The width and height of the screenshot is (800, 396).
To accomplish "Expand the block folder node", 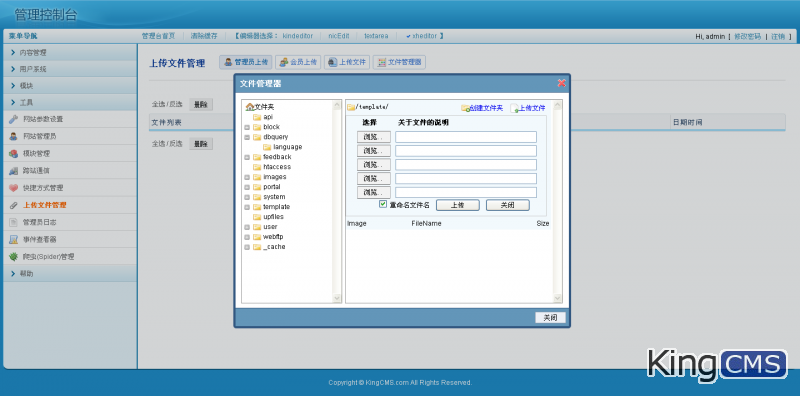I will point(247,127).
